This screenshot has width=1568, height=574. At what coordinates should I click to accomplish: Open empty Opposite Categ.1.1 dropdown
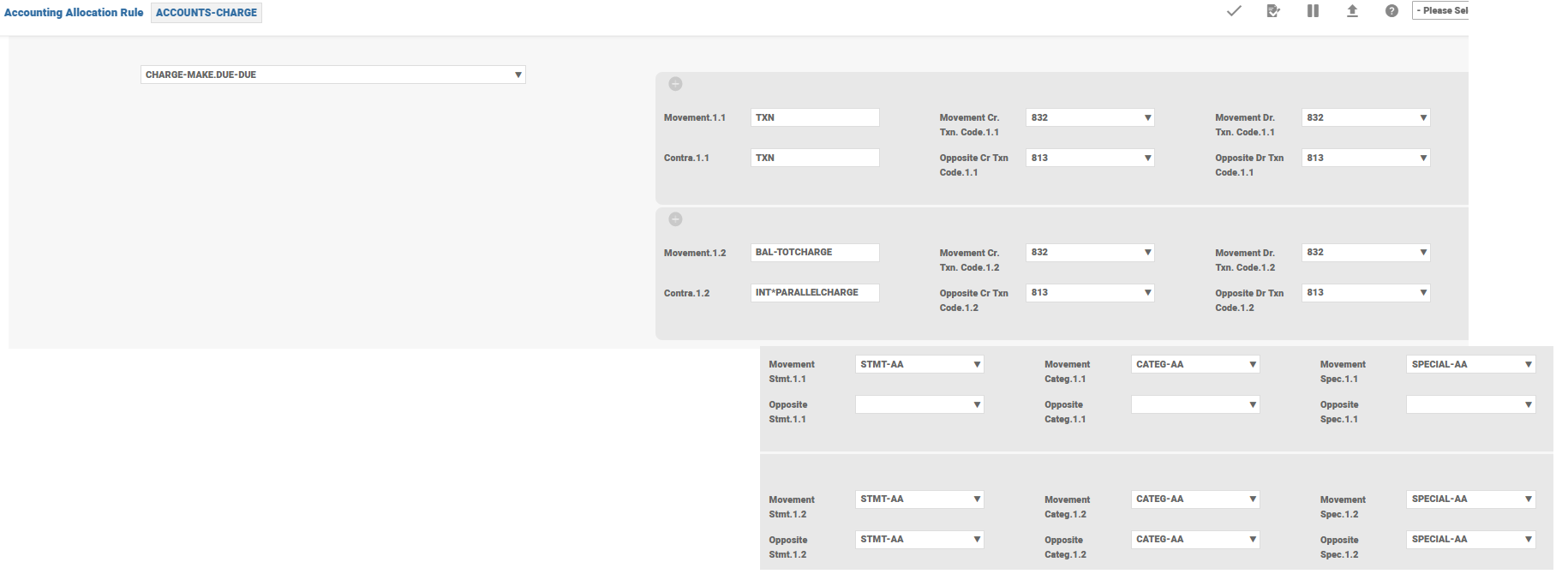[1195, 404]
